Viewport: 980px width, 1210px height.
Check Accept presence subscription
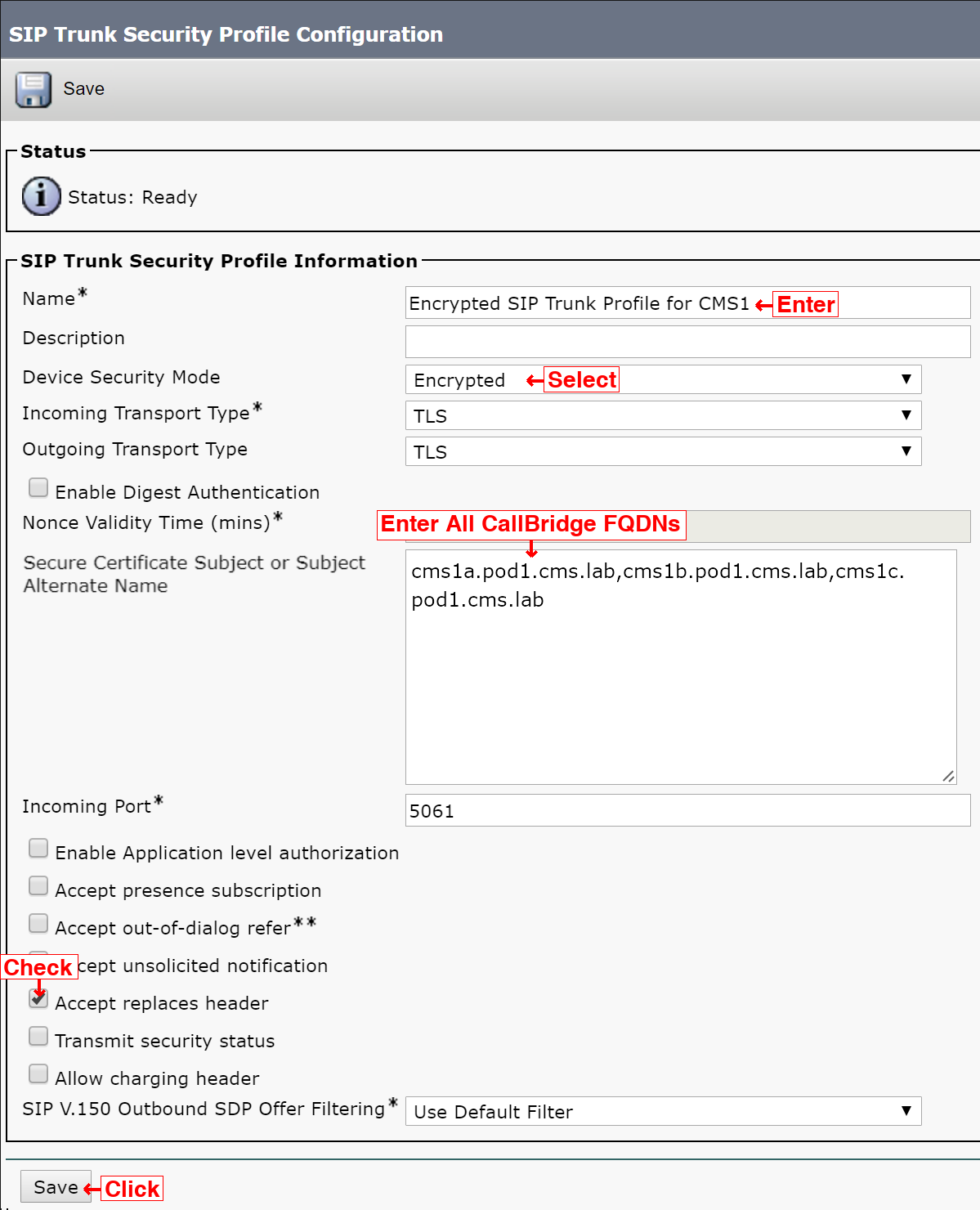click(x=38, y=886)
